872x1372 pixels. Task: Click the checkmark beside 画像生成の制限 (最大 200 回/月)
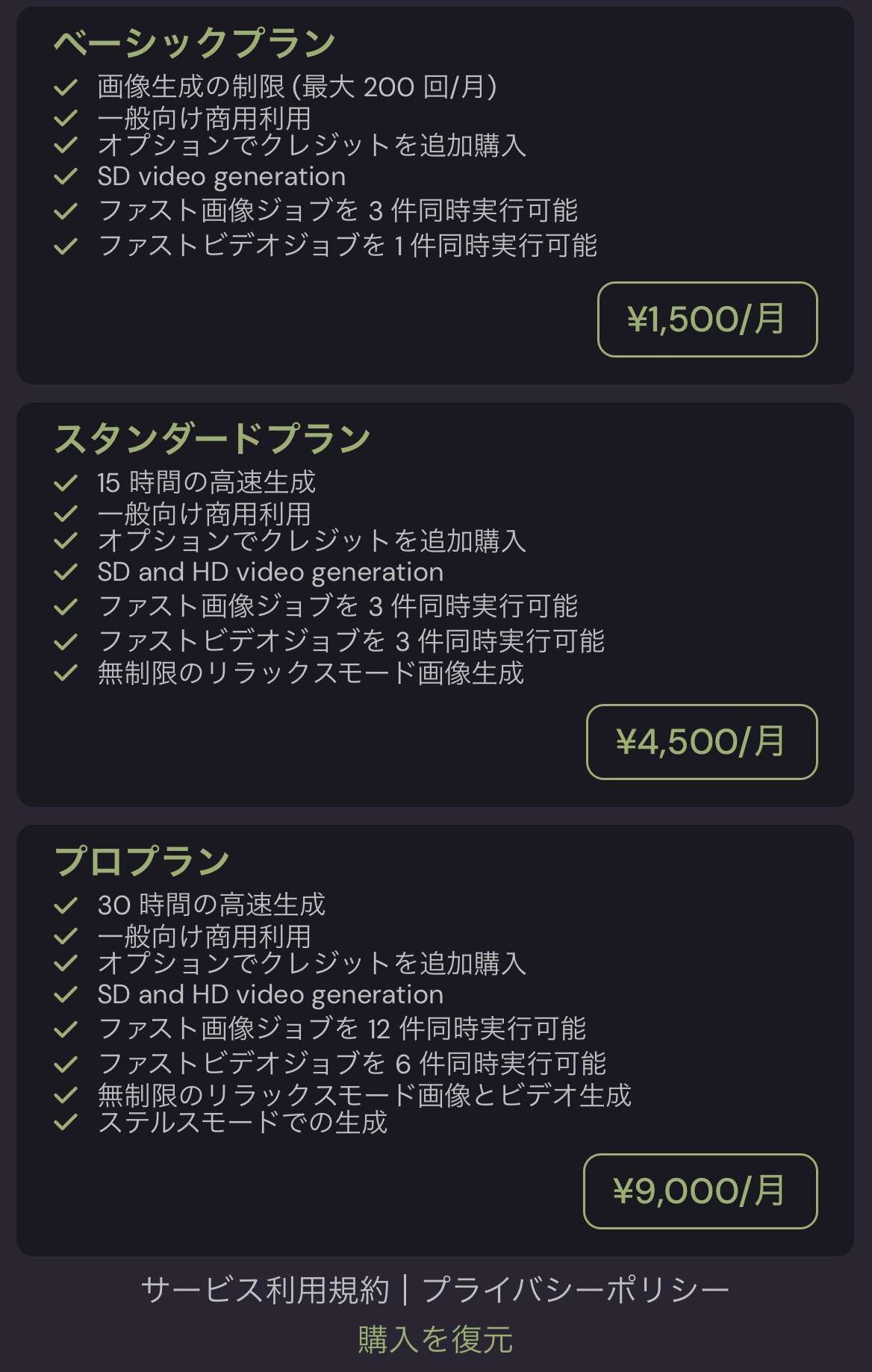pos(66,87)
